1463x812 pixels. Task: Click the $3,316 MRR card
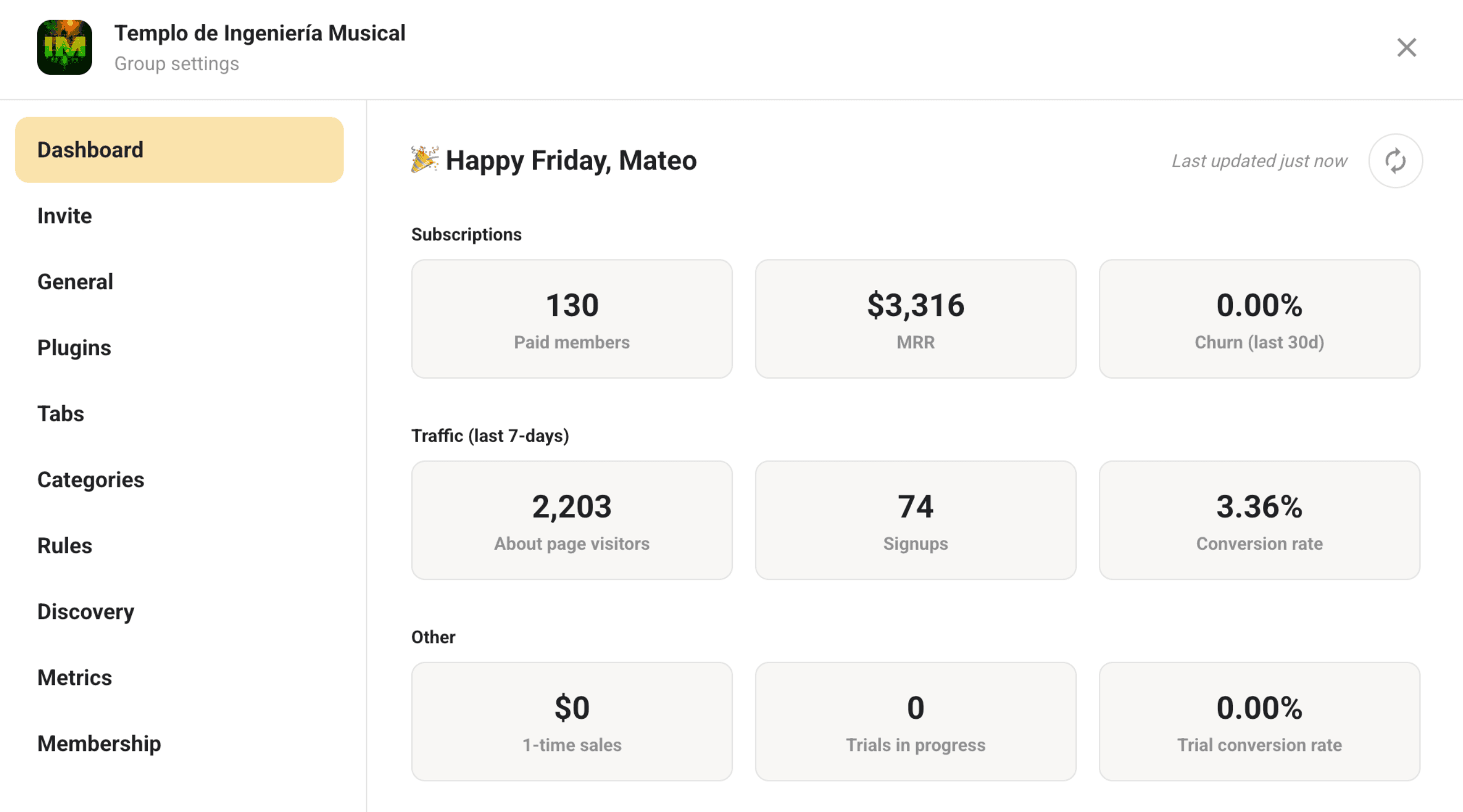[x=915, y=319]
